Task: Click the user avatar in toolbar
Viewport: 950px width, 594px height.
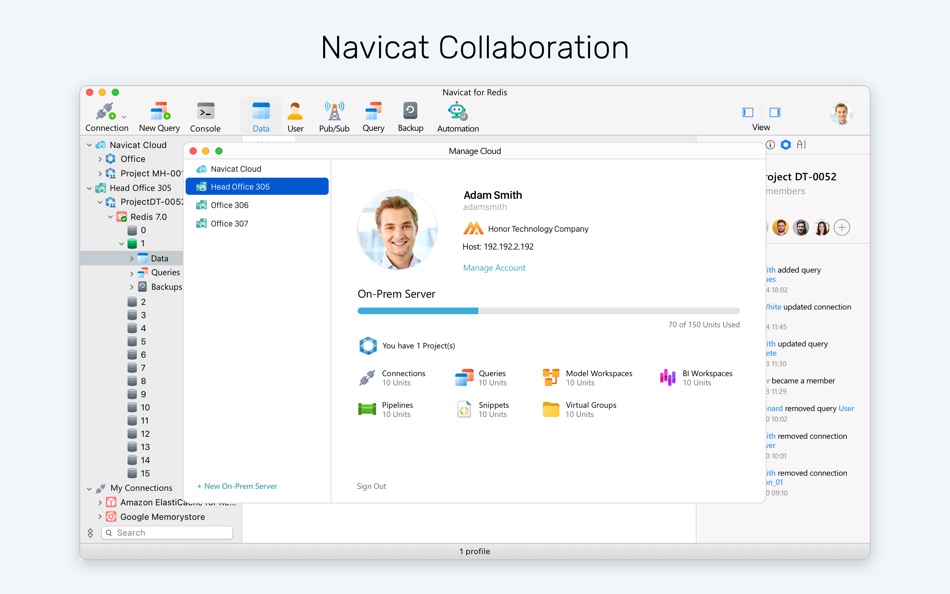Action: point(842,113)
